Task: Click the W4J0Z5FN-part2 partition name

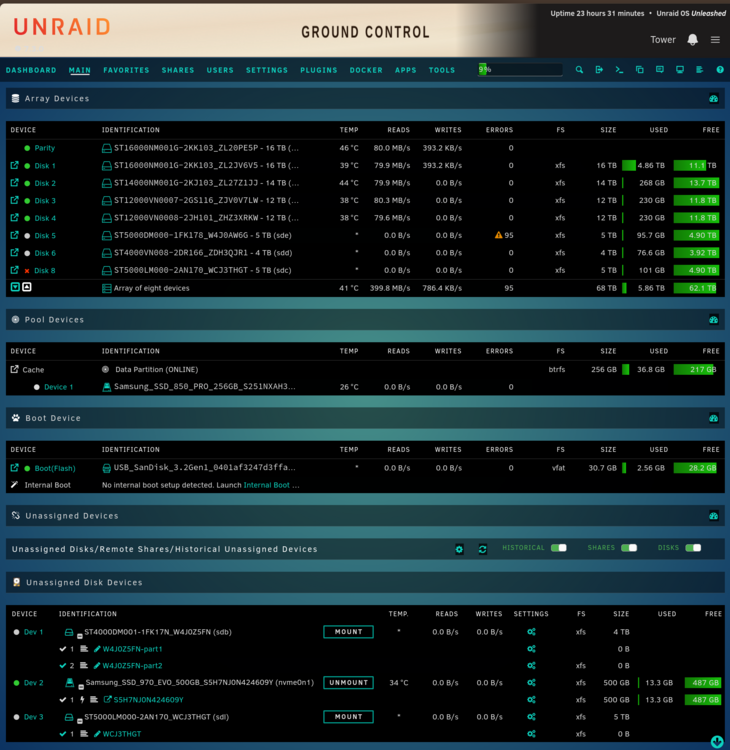Action: point(133,666)
